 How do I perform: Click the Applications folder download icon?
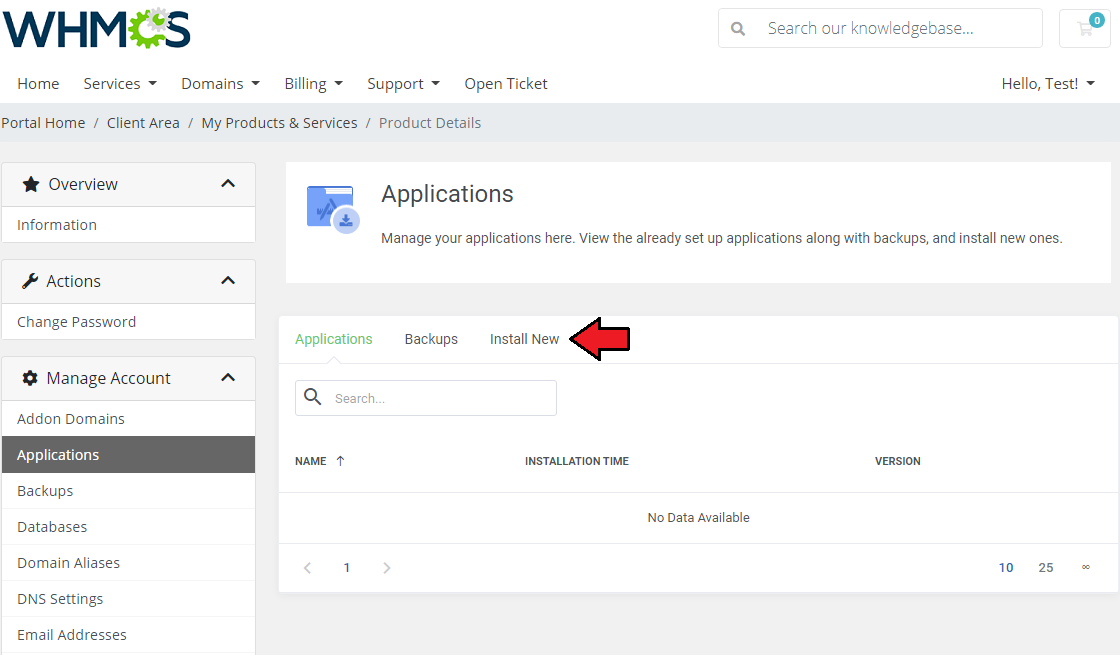coord(333,209)
